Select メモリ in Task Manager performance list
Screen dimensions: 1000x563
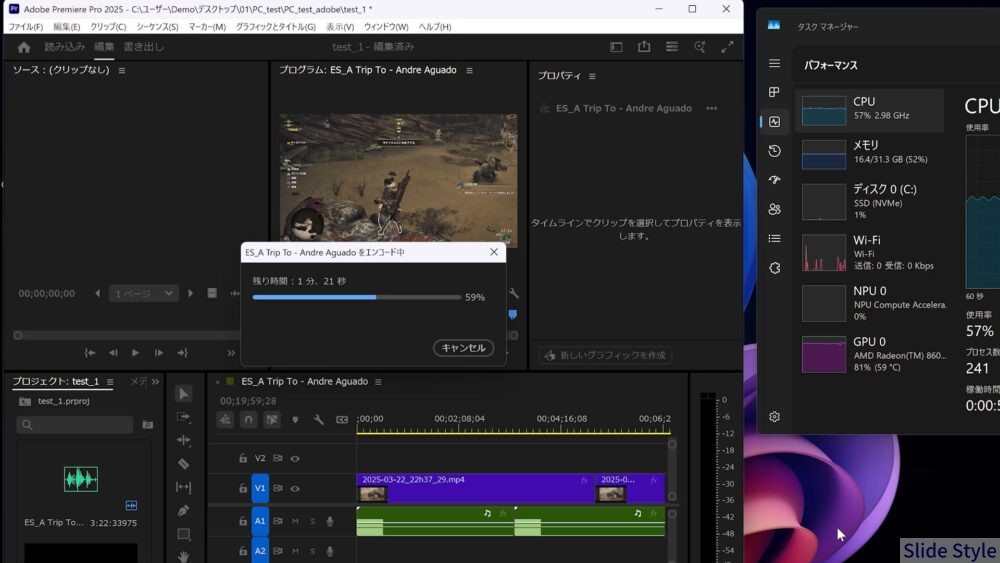click(869, 153)
